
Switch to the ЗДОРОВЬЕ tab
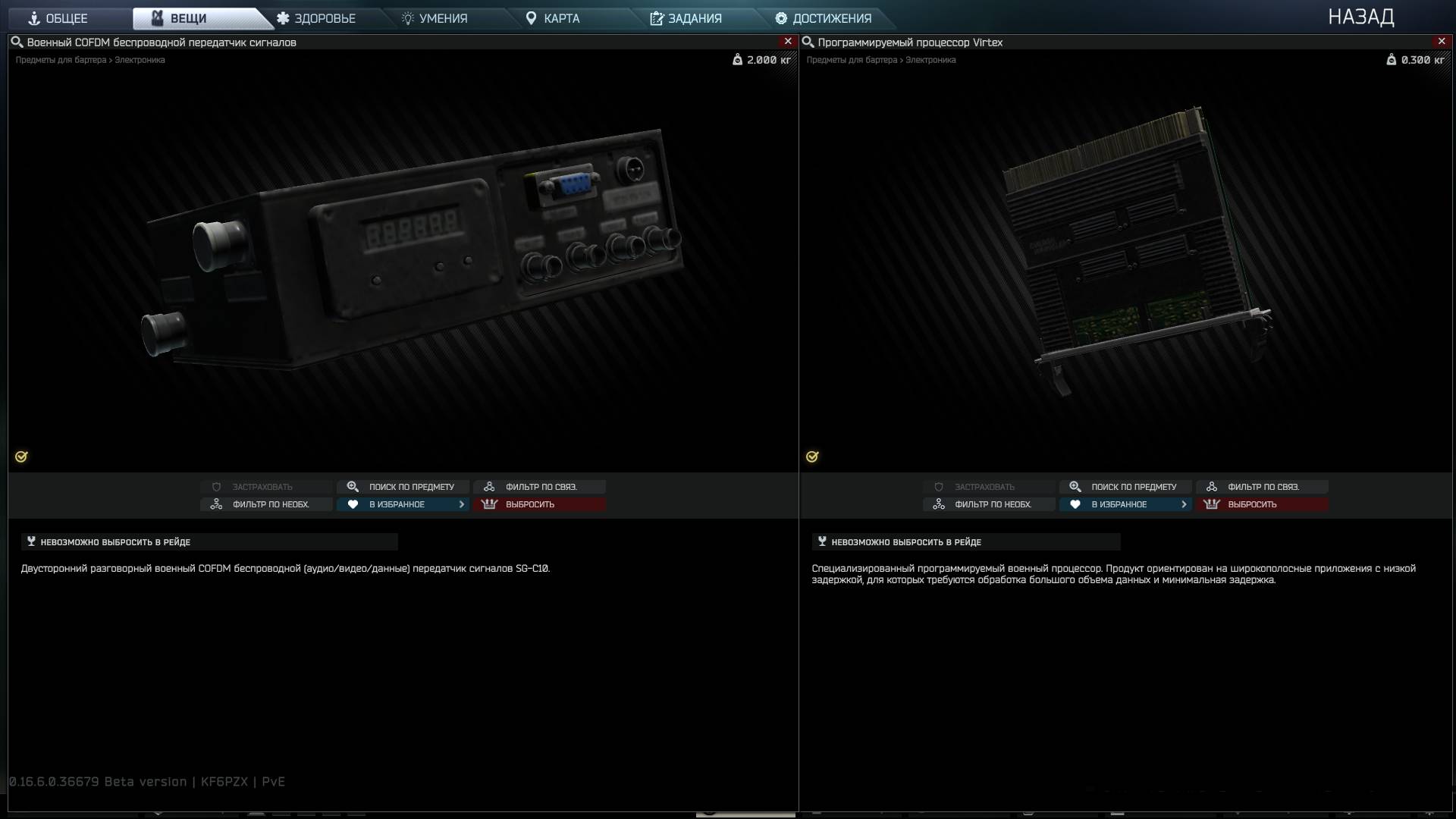317,18
